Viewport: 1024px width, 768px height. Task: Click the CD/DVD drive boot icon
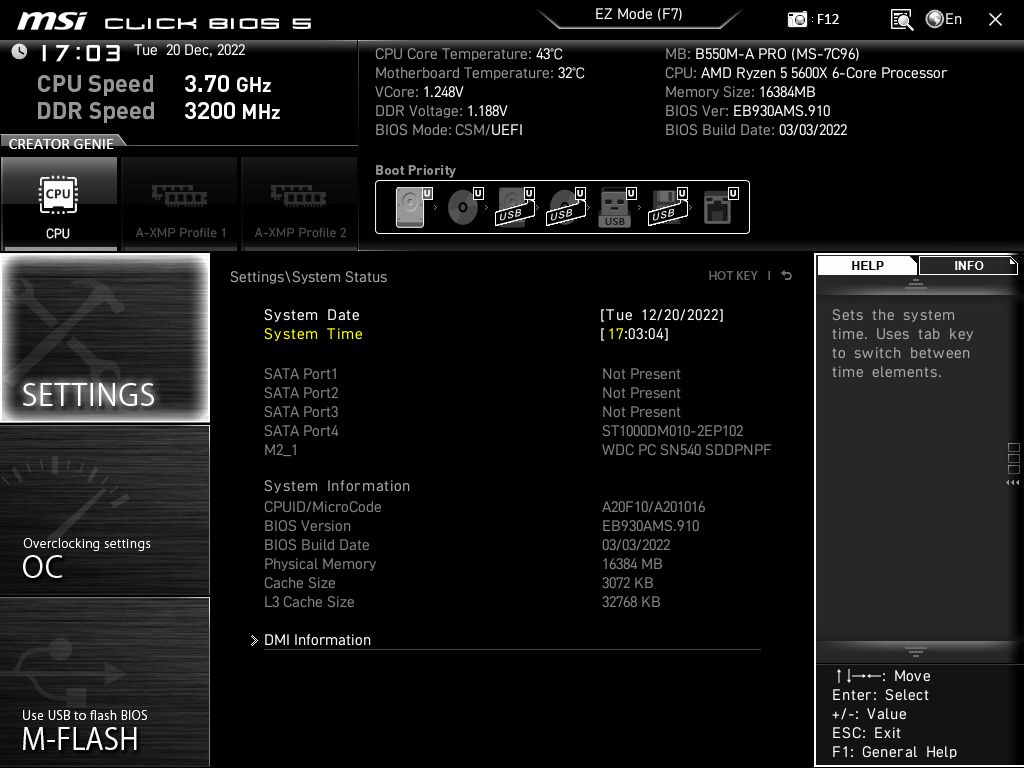tap(463, 207)
